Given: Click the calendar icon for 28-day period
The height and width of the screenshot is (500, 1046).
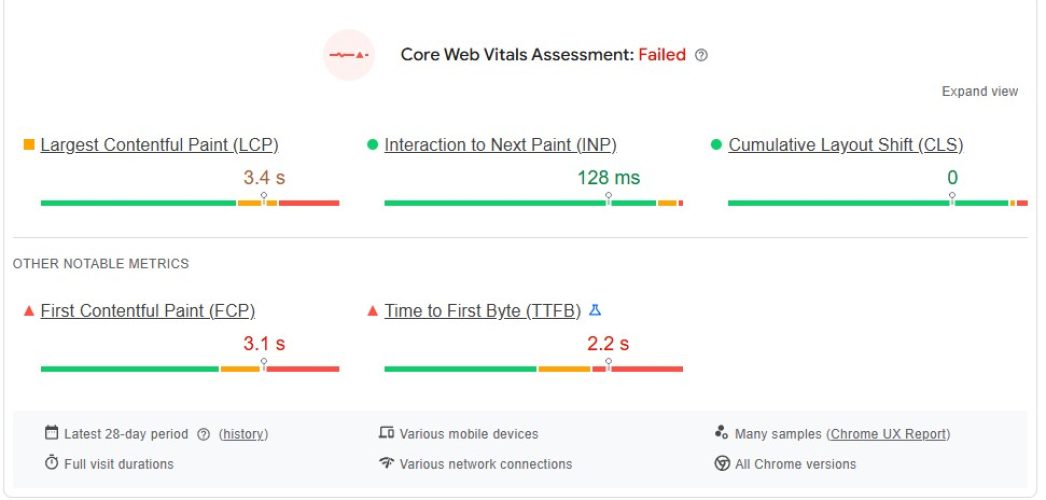Looking at the screenshot, I should tap(52, 433).
